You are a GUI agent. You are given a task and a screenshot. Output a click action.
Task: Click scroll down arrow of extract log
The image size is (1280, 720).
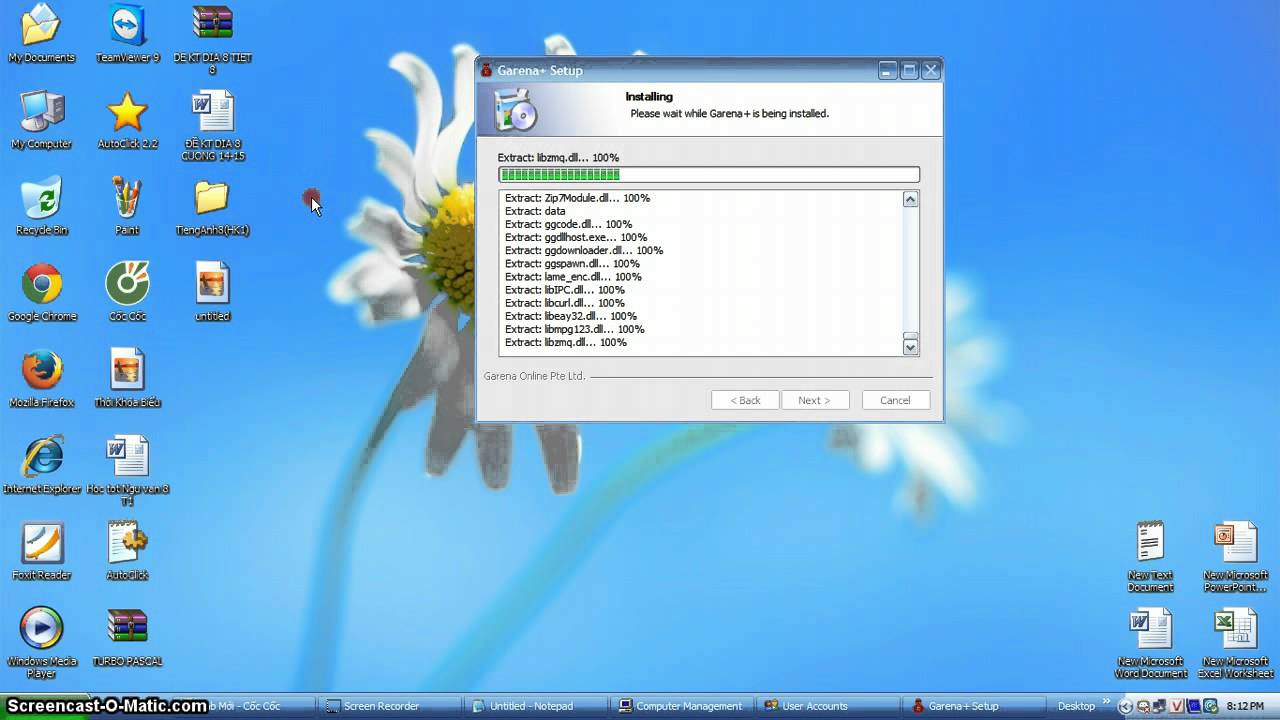(910, 347)
